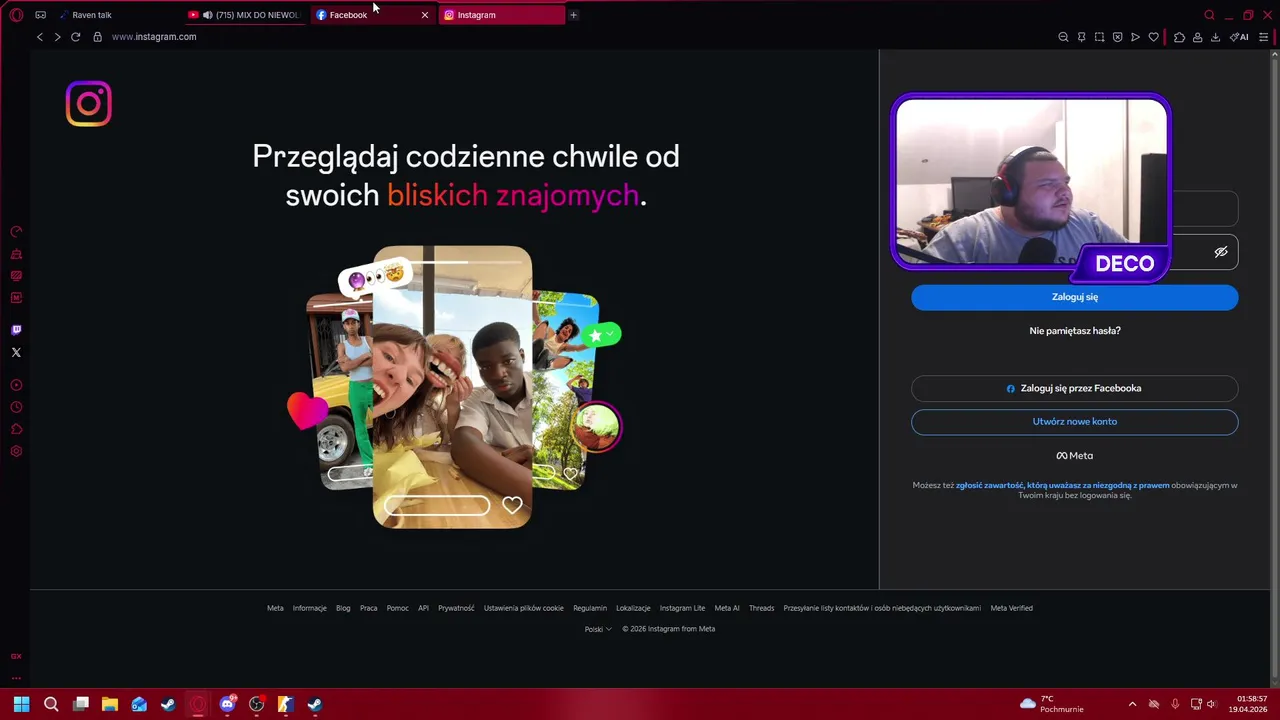Open the Blog footer link

(x=343, y=608)
